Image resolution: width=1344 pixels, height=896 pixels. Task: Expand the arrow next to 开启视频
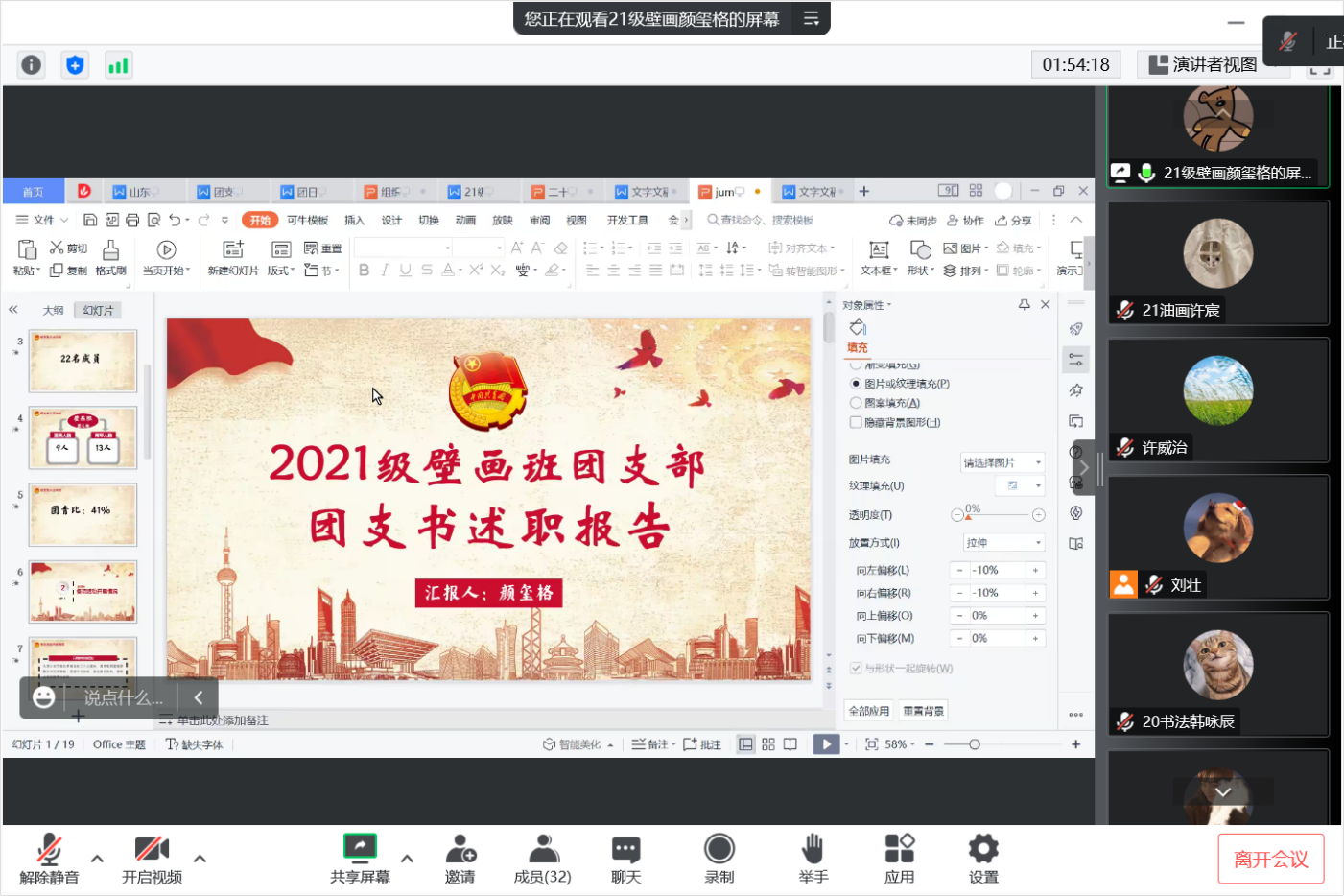tap(200, 859)
